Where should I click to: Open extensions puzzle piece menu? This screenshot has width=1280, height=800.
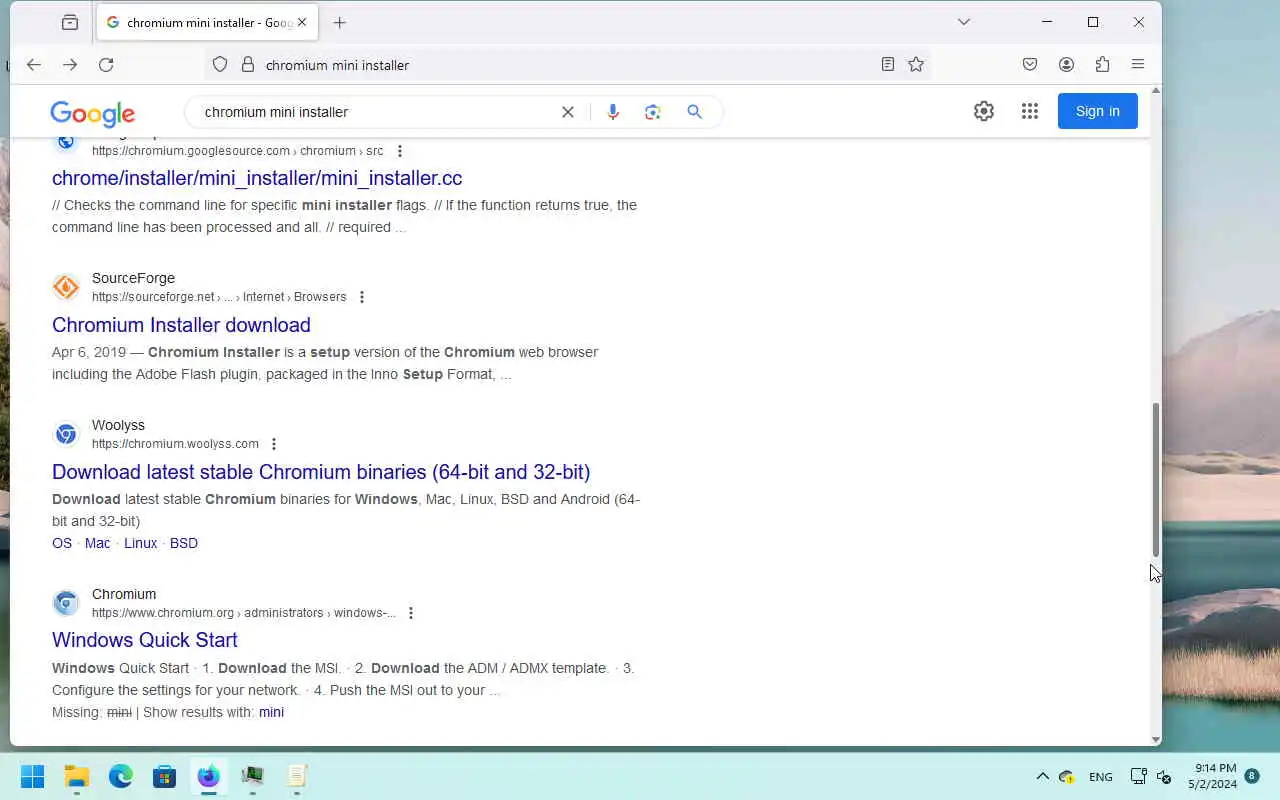pos(1102,65)
